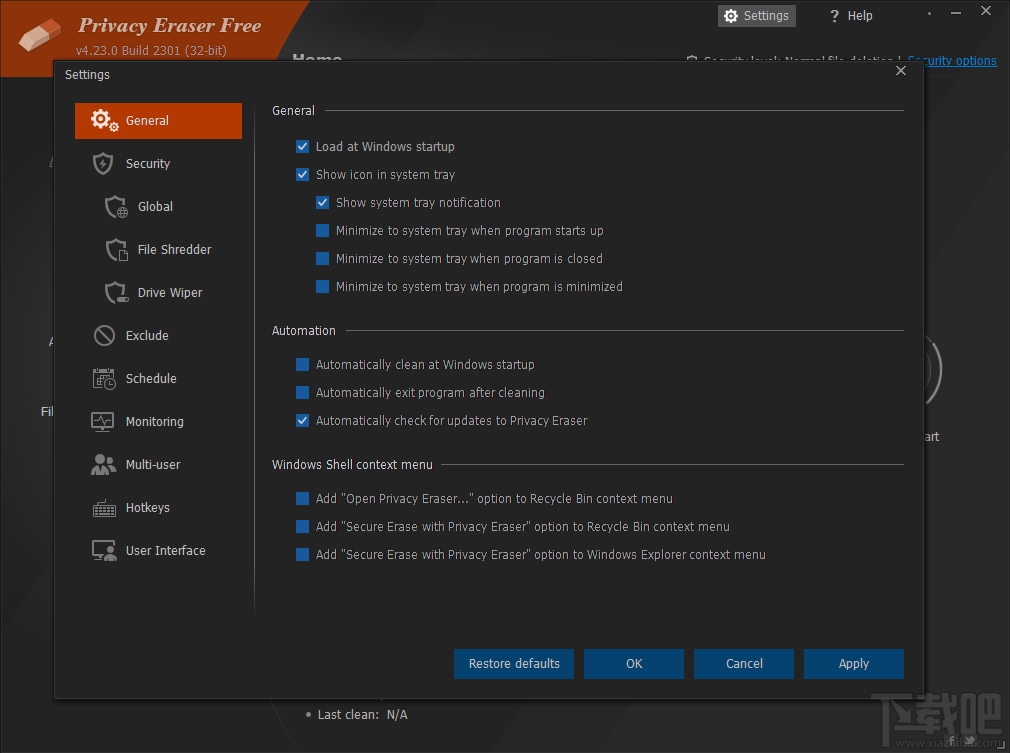The image size is (1010, 753).
Task: Open the General settings page
Action: (158, 121)
